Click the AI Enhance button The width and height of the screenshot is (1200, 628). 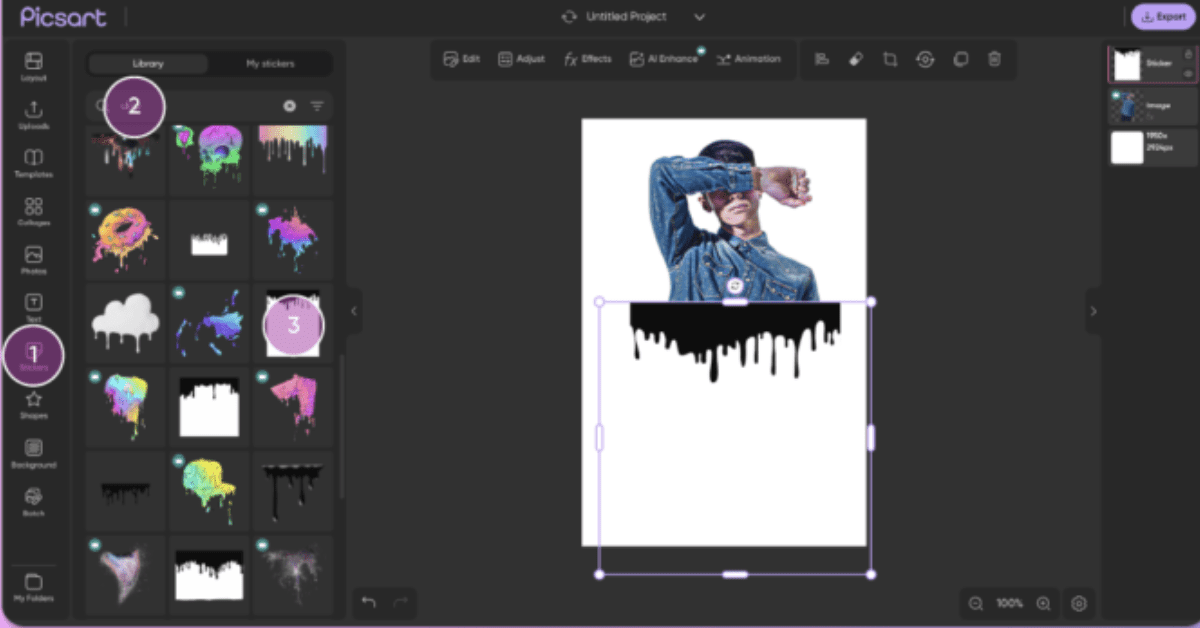[664, 59]
